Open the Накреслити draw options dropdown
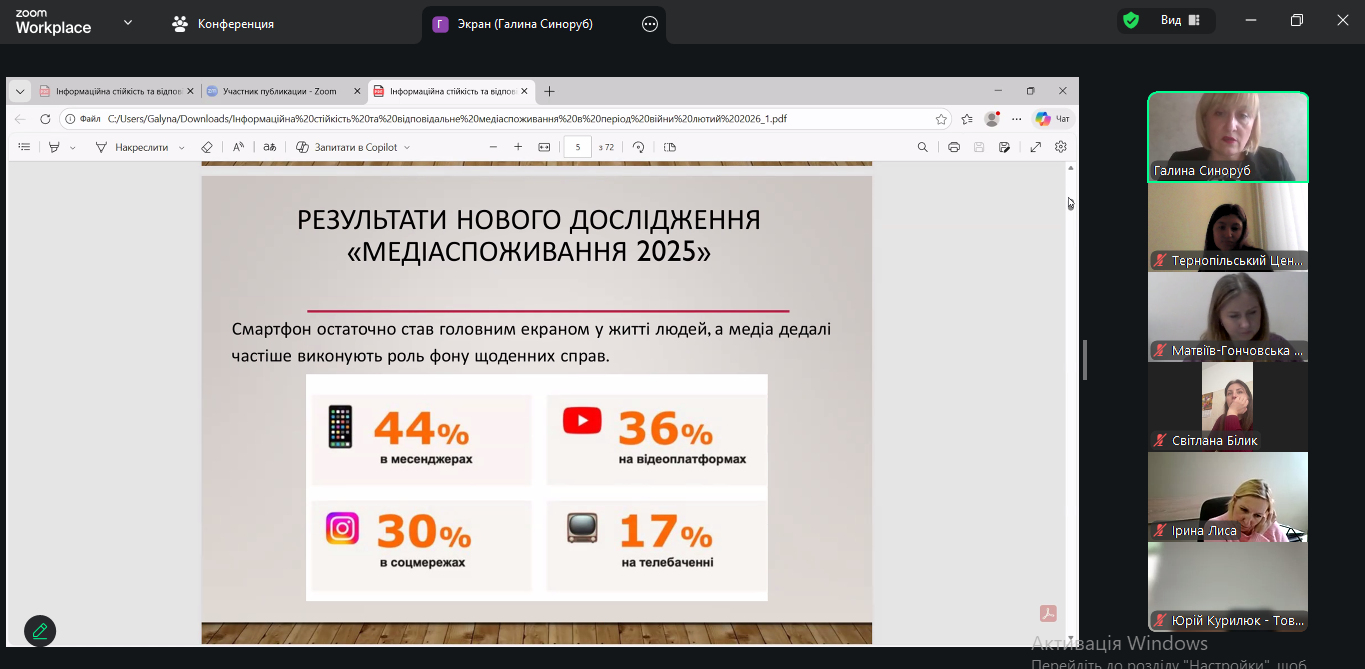Image resolution: width=1365 pixels, height=669 pixels. click(x=181, y=148)
